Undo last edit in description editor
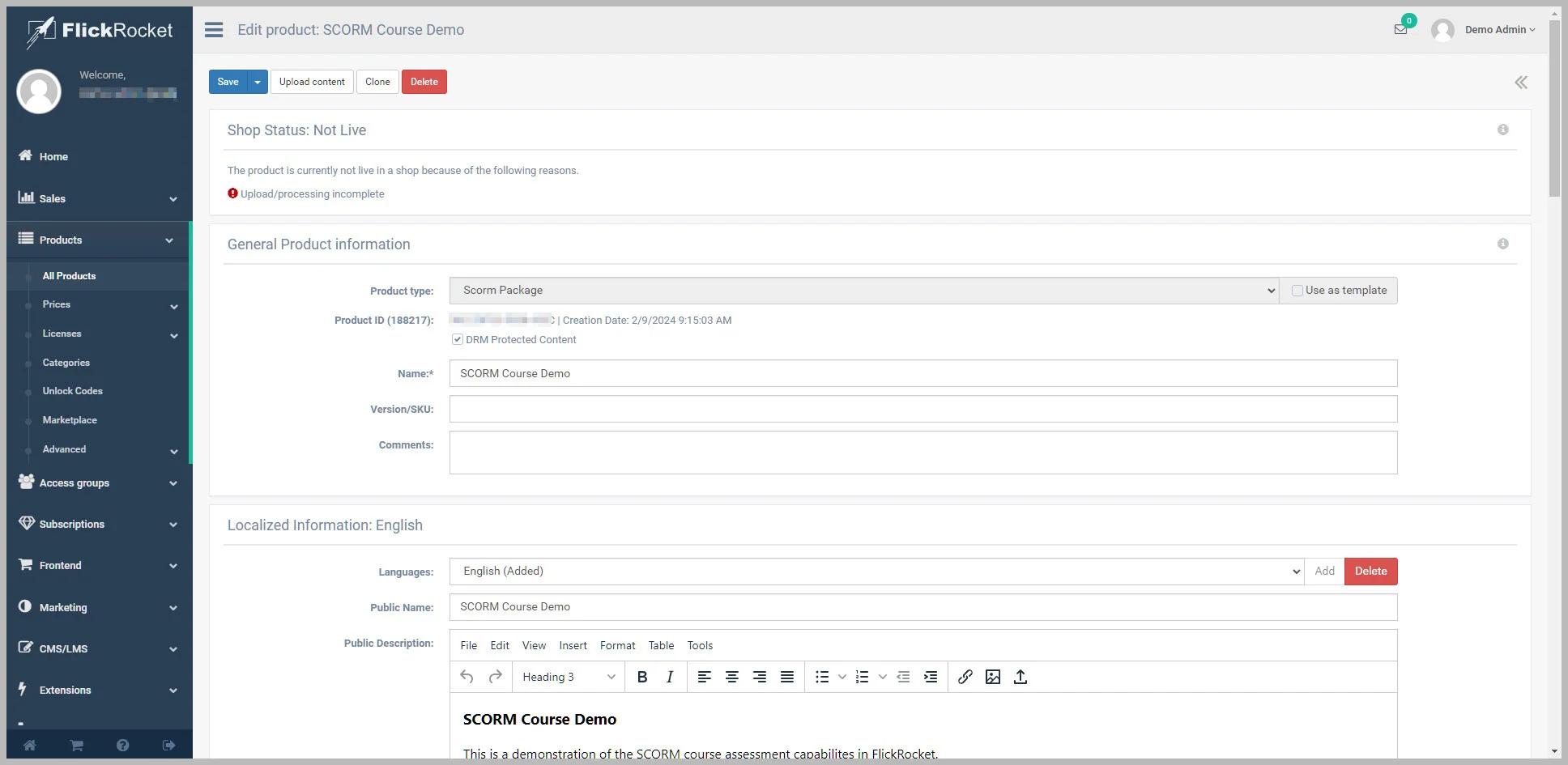Viewport: 1568px width, 765px height. (467, 677)
